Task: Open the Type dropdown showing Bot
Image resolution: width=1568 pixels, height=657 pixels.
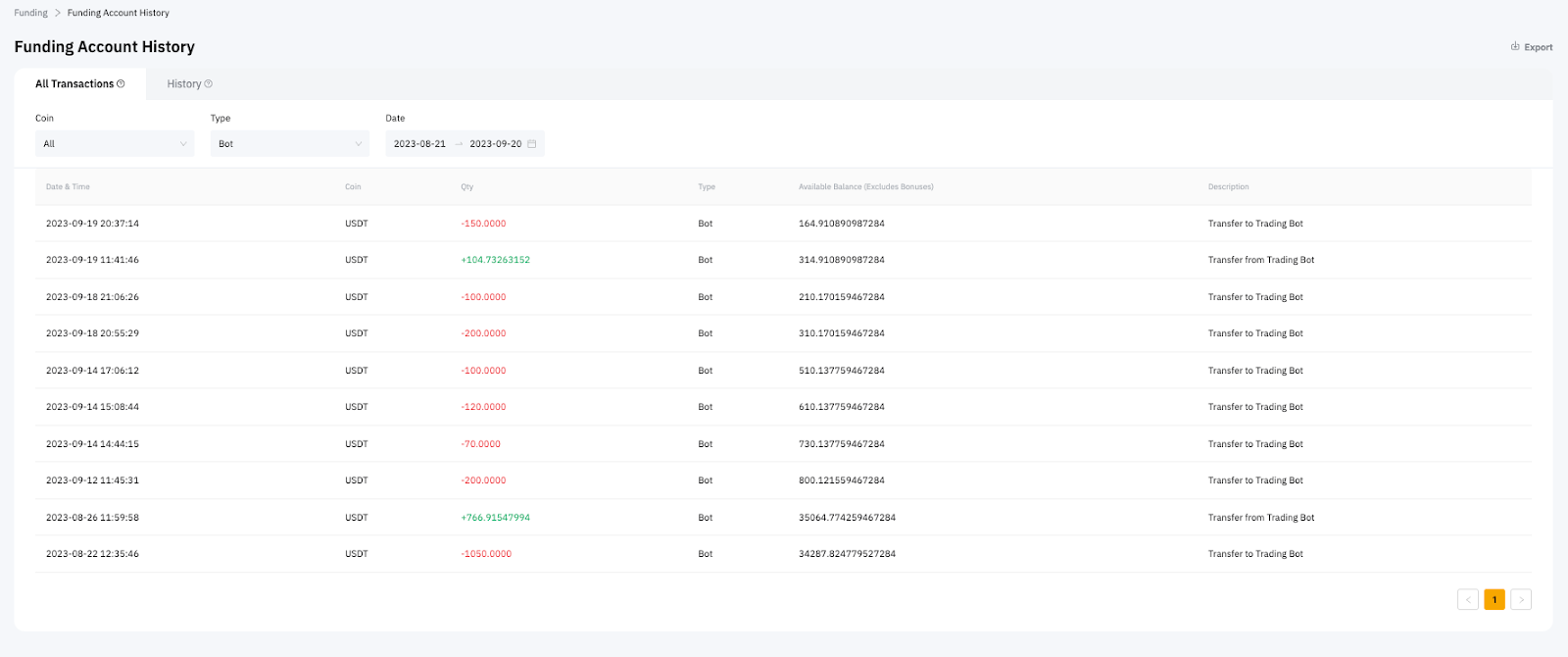Action: coord(289,144)
